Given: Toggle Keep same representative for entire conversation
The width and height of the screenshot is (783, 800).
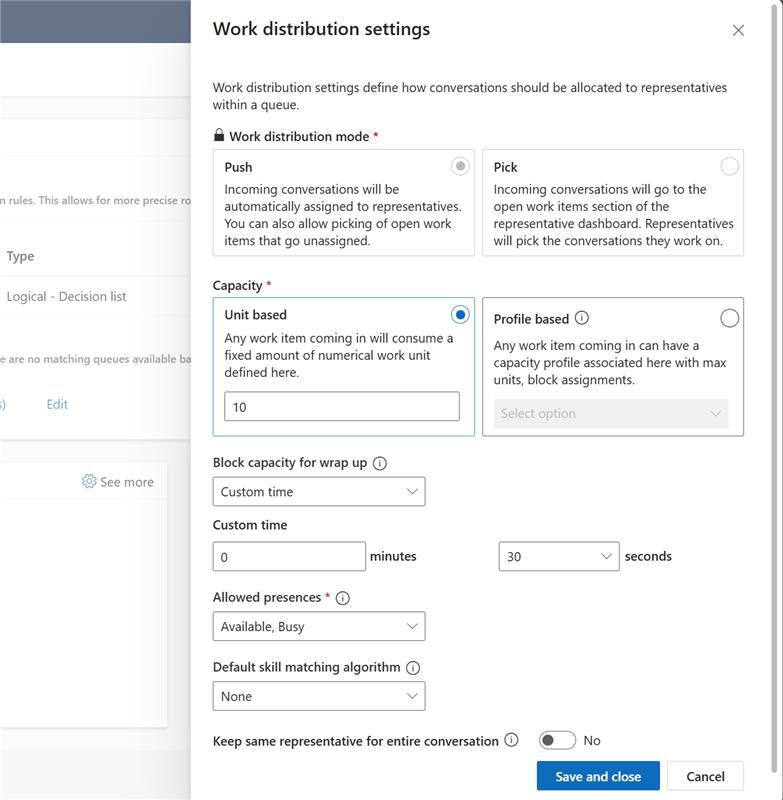Looking at the screenshot, I should tap(557, 741).
